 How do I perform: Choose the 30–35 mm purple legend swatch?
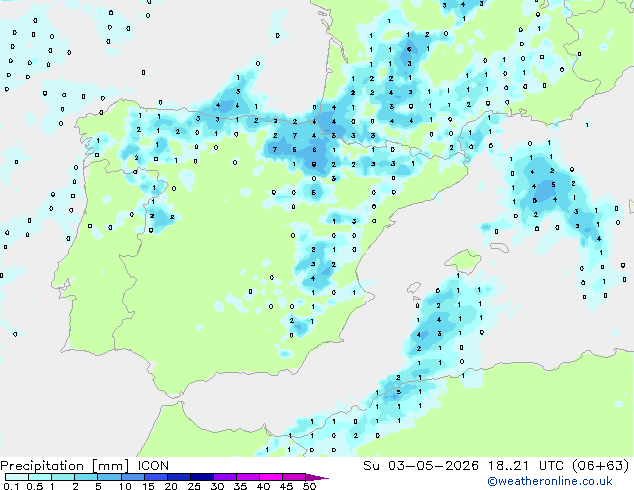tap(224, 477)
